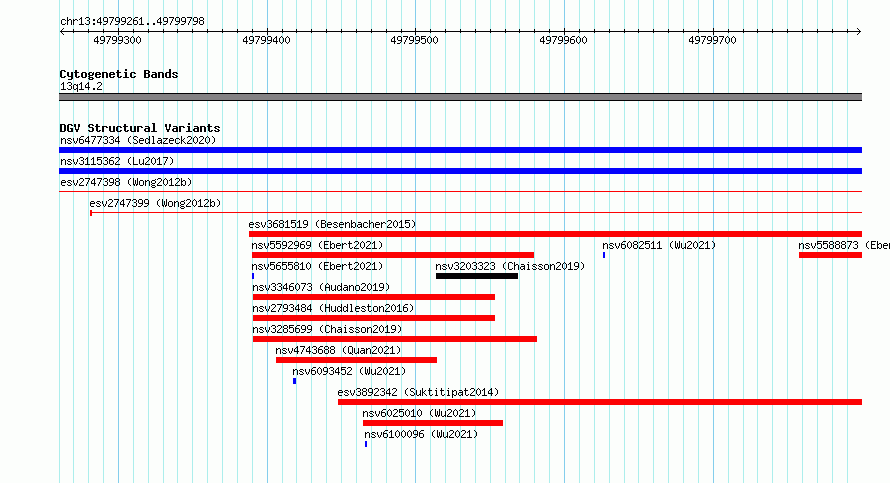
Task: Click the Cytogenetic Bands track title
Action: pos(119,74)
